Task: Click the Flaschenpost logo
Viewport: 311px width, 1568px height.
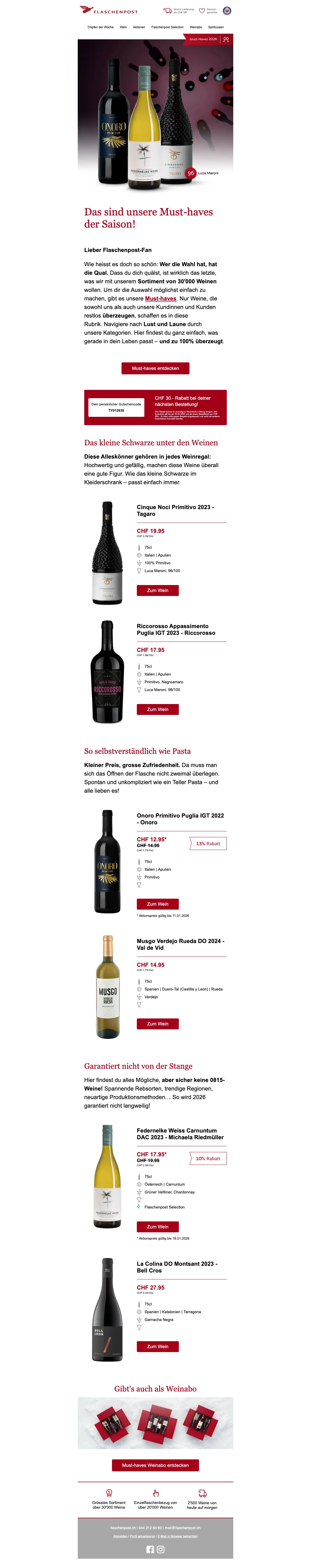Action: click(109, 10)
